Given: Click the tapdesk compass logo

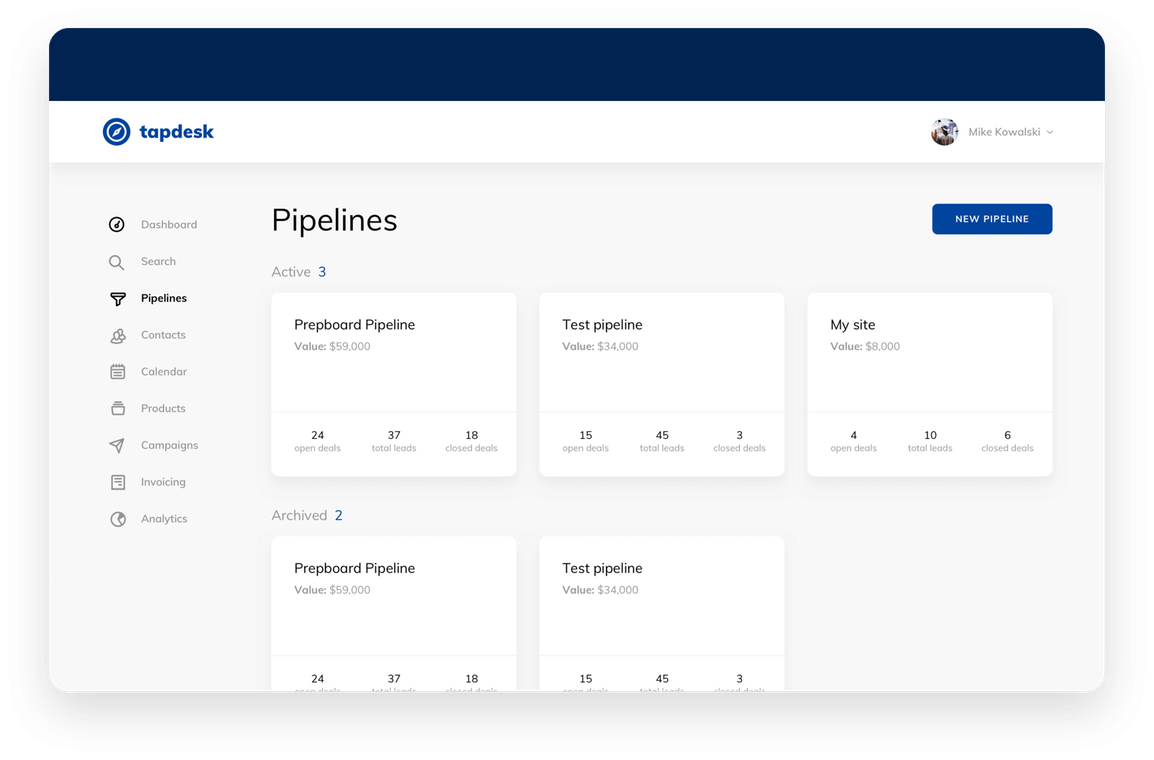Looking at the screenshot, I should [x=117, y=132].
